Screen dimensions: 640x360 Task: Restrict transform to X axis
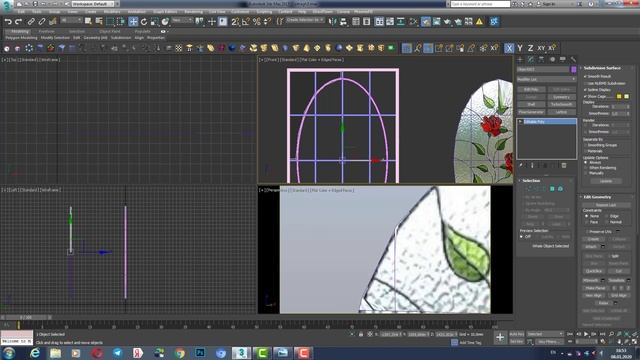[x=509, y=48]
